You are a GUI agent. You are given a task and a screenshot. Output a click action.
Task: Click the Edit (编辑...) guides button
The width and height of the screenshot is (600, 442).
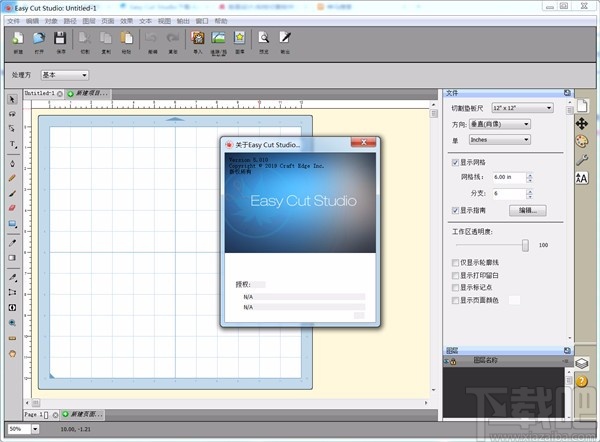[528, 210]
